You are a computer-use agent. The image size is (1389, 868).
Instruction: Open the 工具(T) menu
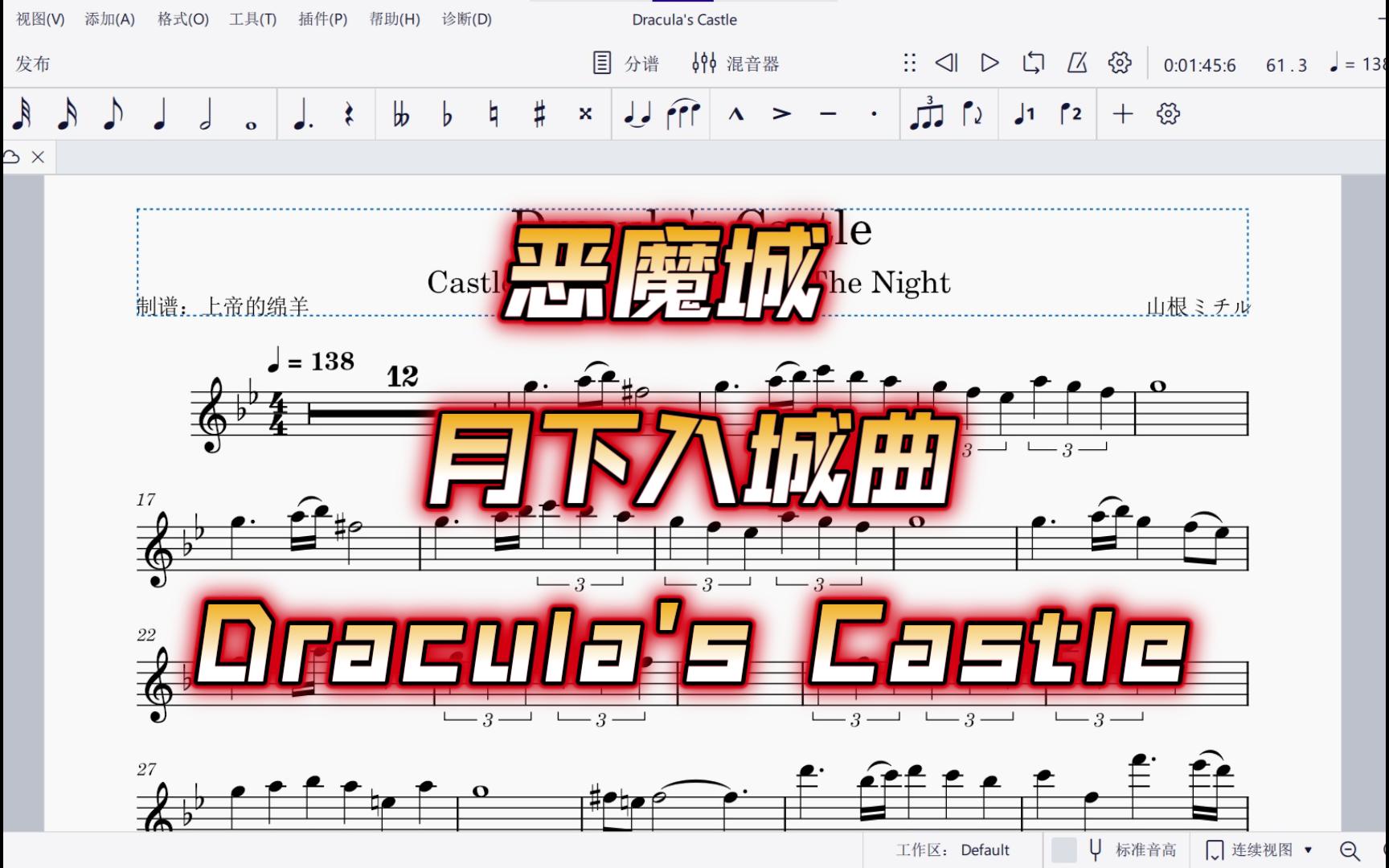252,18
